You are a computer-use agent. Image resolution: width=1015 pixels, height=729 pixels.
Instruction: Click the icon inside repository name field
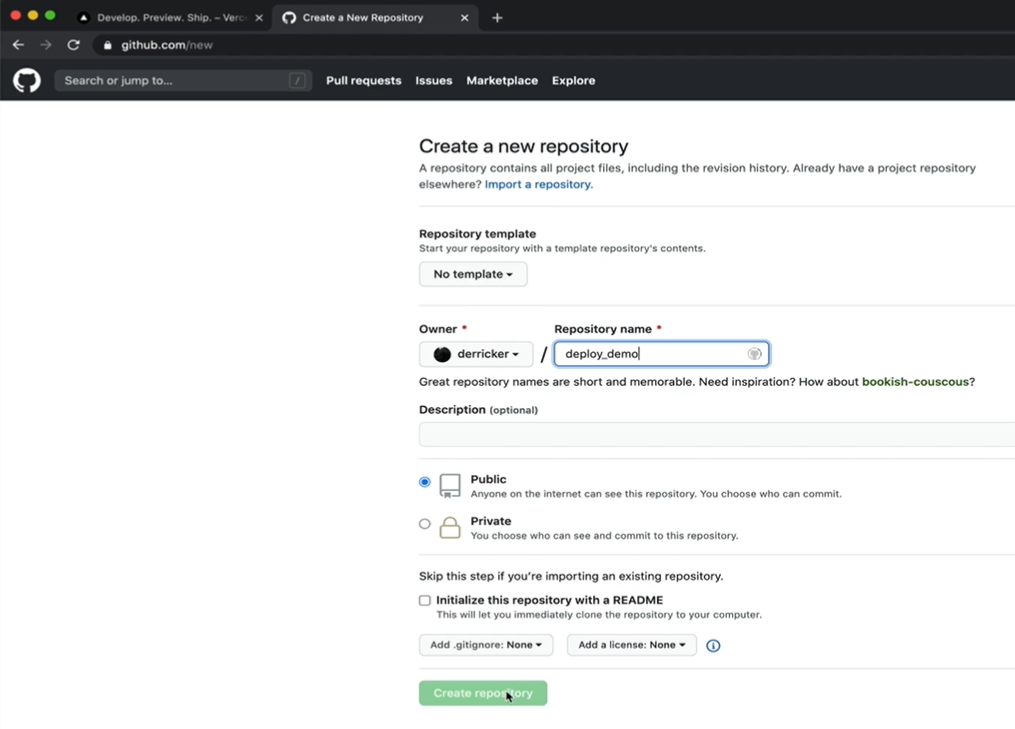(754, 353)
